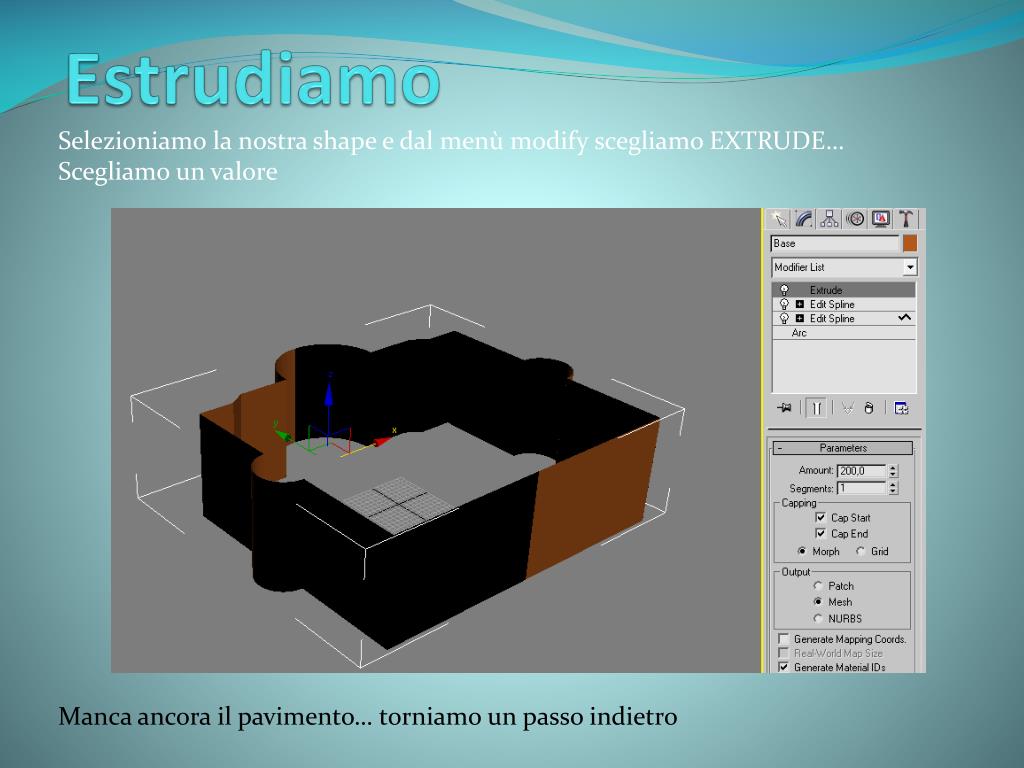This screenshot has height=768, width=1024.
Task: Click Make Unique icon
Action: click(847, 408)
